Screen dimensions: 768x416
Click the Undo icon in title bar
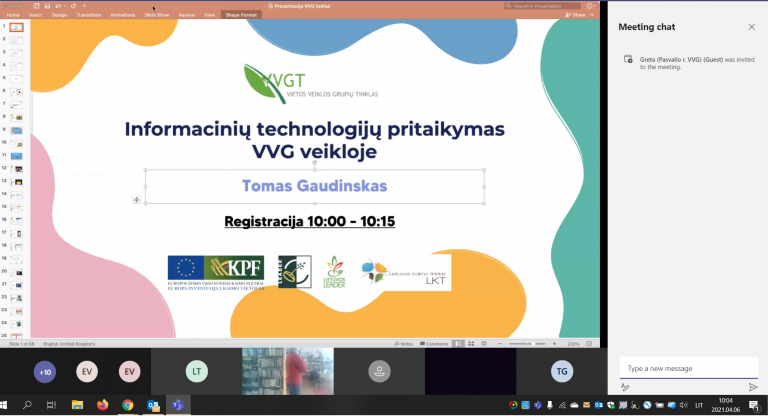tap(58, 6)
